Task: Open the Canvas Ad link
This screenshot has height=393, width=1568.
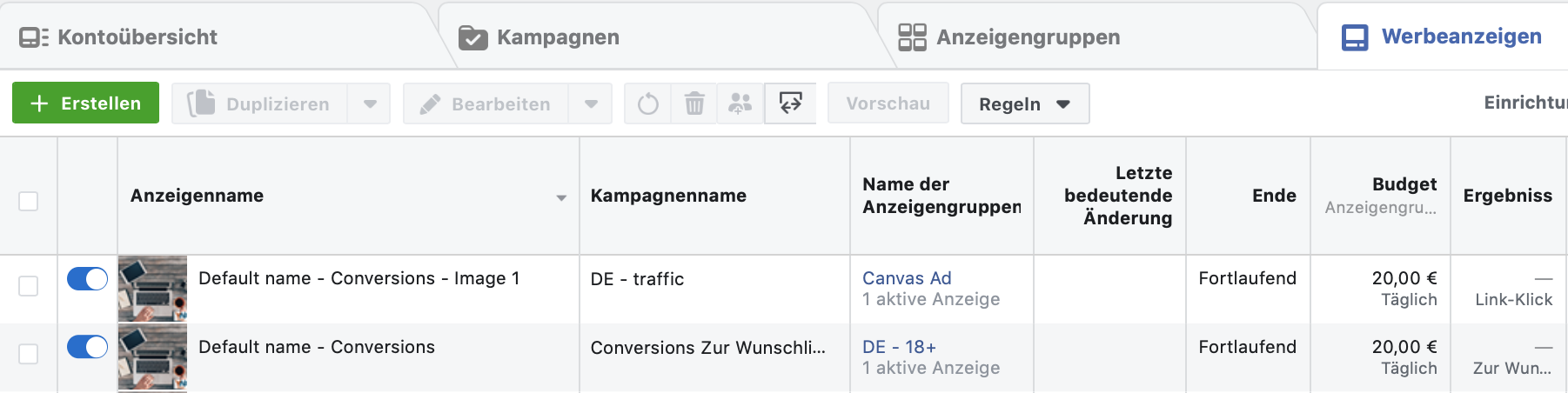Action: coord(907,278)
